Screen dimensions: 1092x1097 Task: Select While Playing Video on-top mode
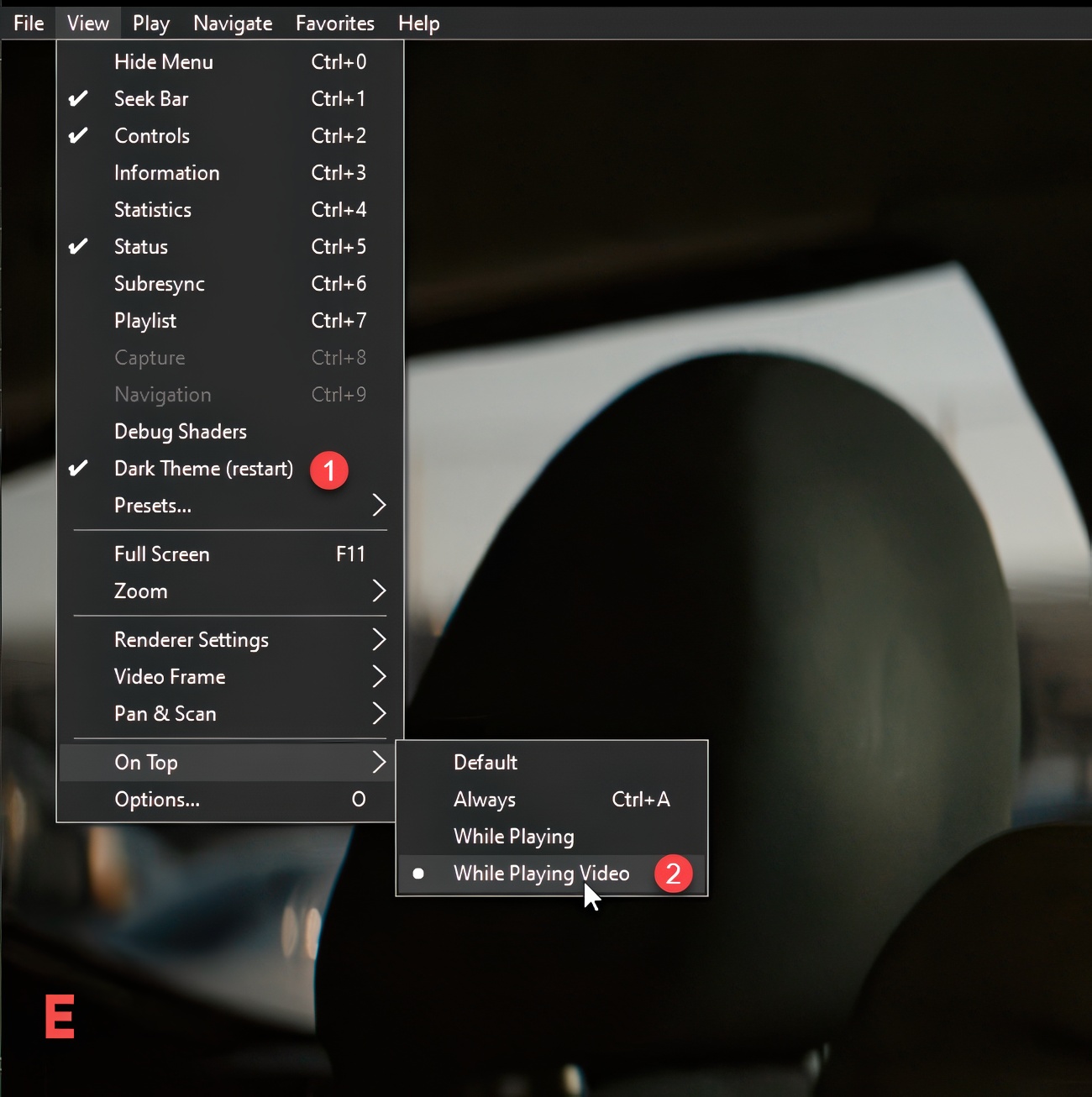coord(552,874)
